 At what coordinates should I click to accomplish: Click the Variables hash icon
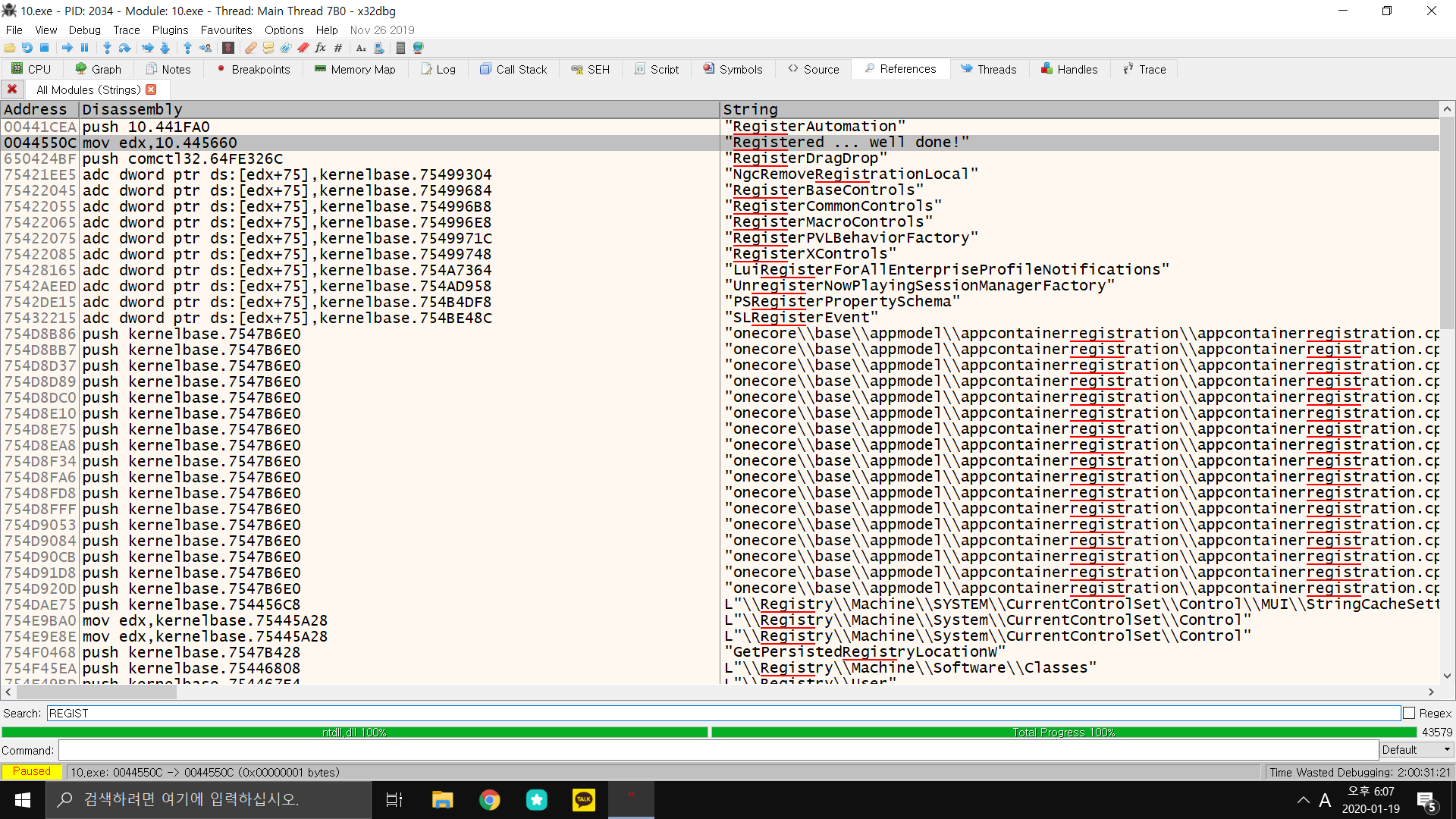point(338,48)
